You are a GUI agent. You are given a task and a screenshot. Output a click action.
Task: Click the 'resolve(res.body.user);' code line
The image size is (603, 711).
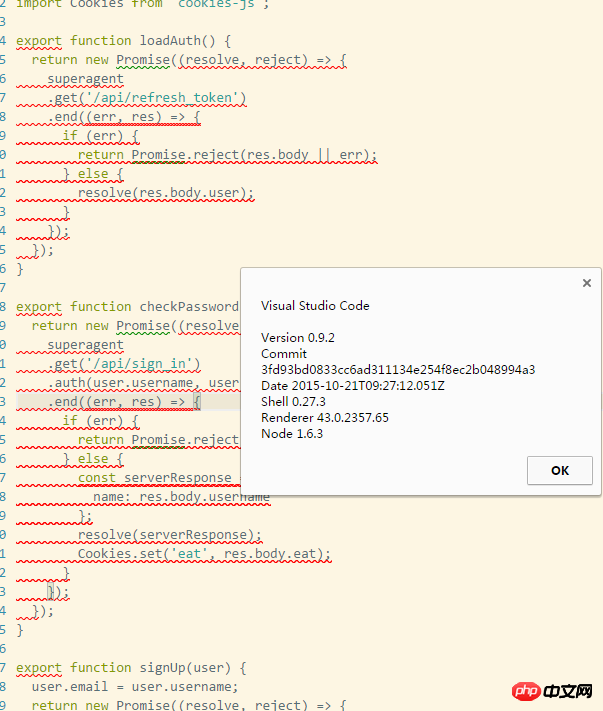tap(165, 193)
